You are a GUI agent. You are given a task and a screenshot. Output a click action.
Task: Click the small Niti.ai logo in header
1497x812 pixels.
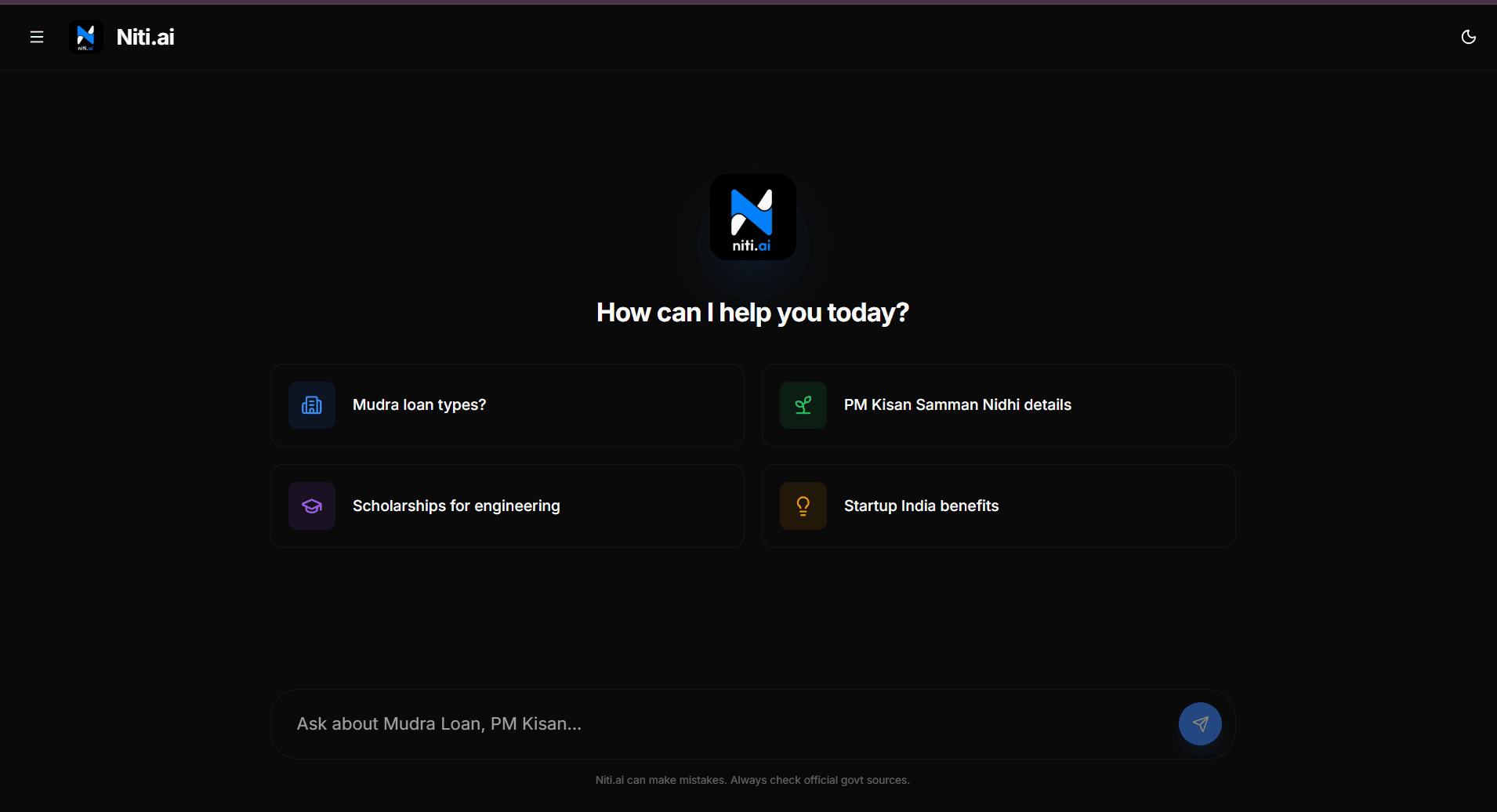point(86,37)
